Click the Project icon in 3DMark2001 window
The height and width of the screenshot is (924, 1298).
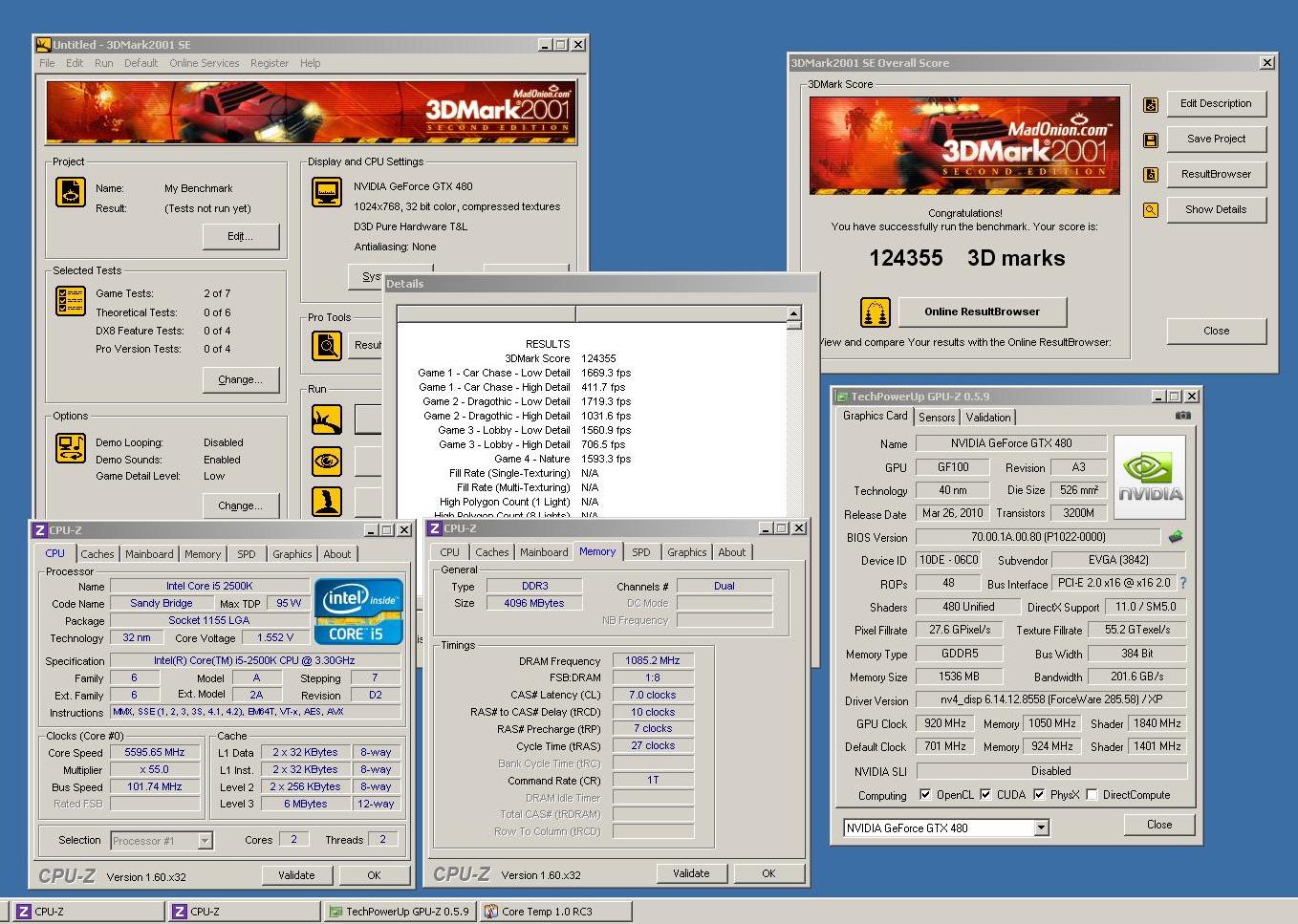[x=71, y=192]
